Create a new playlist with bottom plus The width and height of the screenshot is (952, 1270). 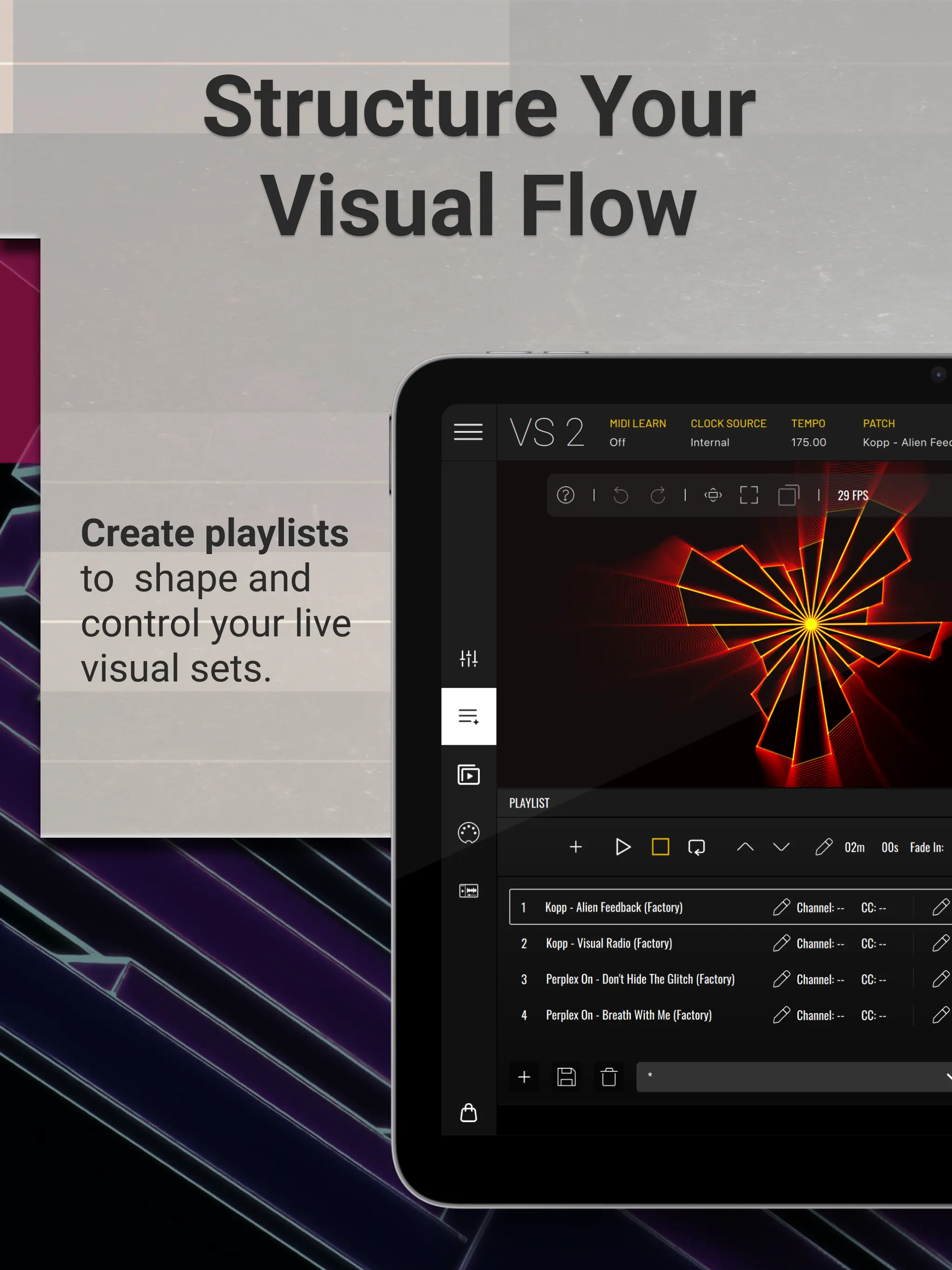524,1077
